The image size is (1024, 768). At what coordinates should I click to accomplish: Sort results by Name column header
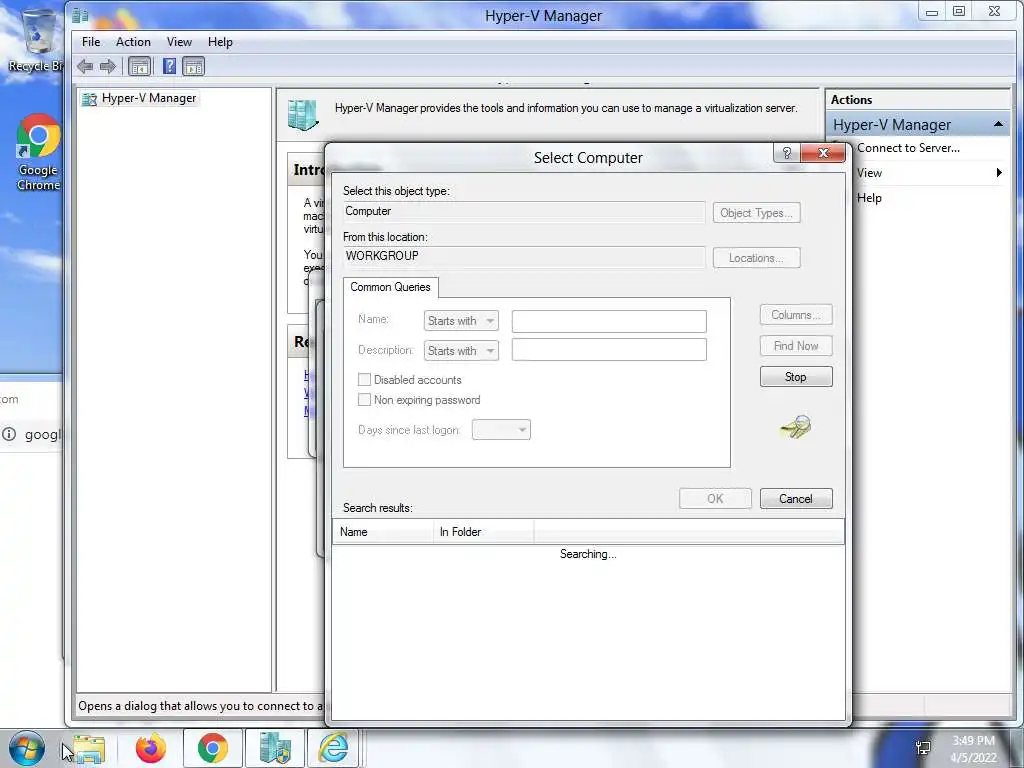[x=383, y=532]
